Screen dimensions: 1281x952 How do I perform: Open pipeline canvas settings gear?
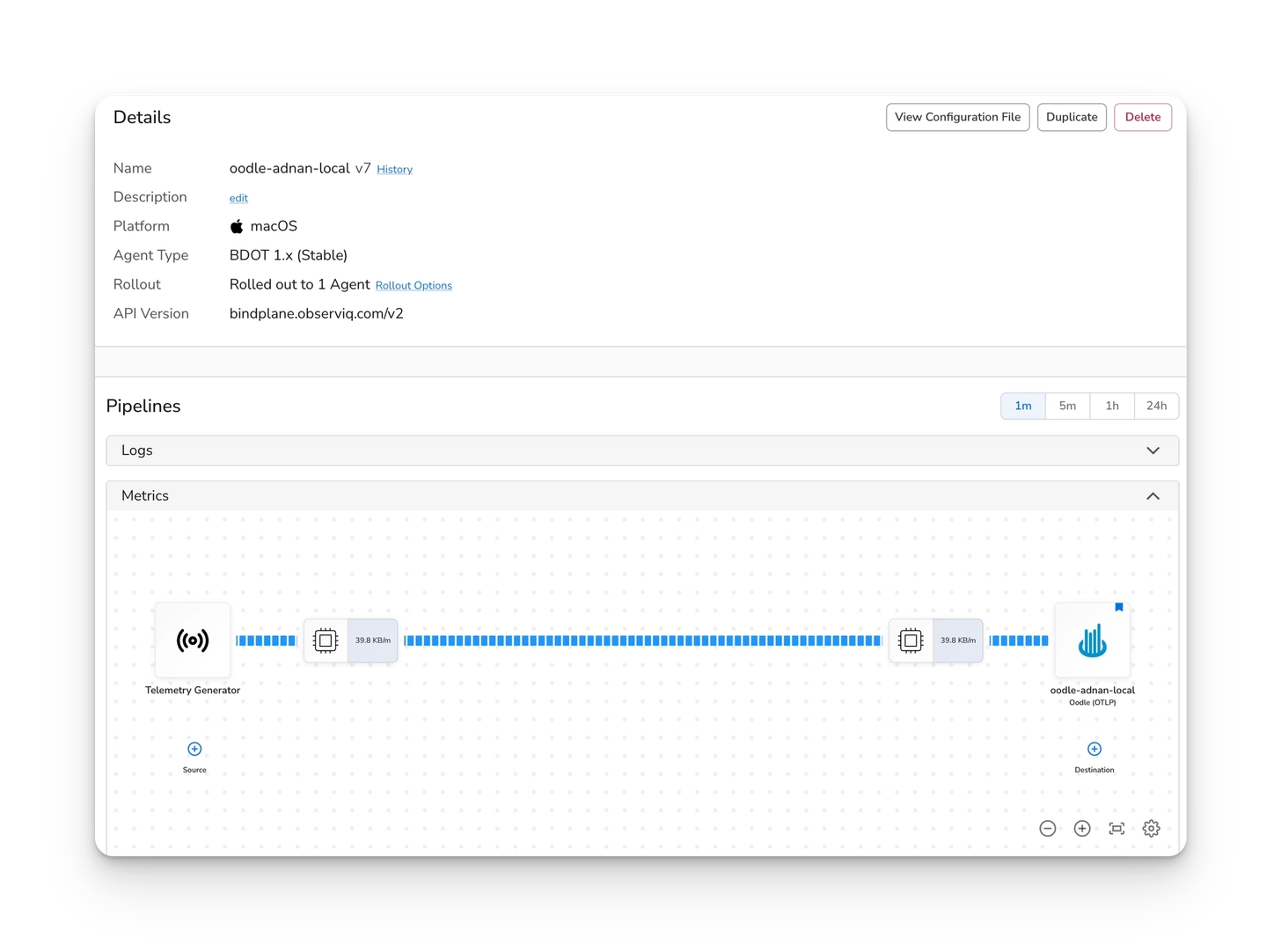click(1151, 828)
